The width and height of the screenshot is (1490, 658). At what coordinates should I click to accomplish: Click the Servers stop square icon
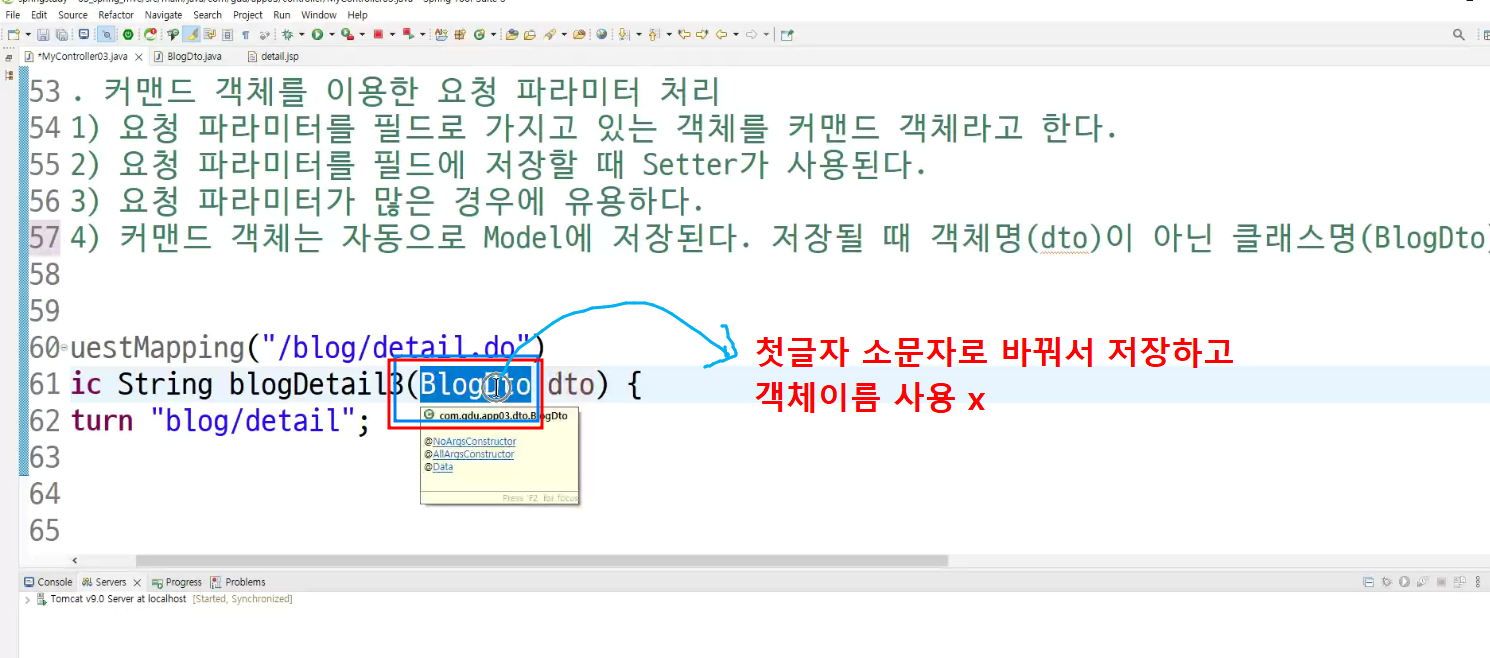[x=1441, y=582]
